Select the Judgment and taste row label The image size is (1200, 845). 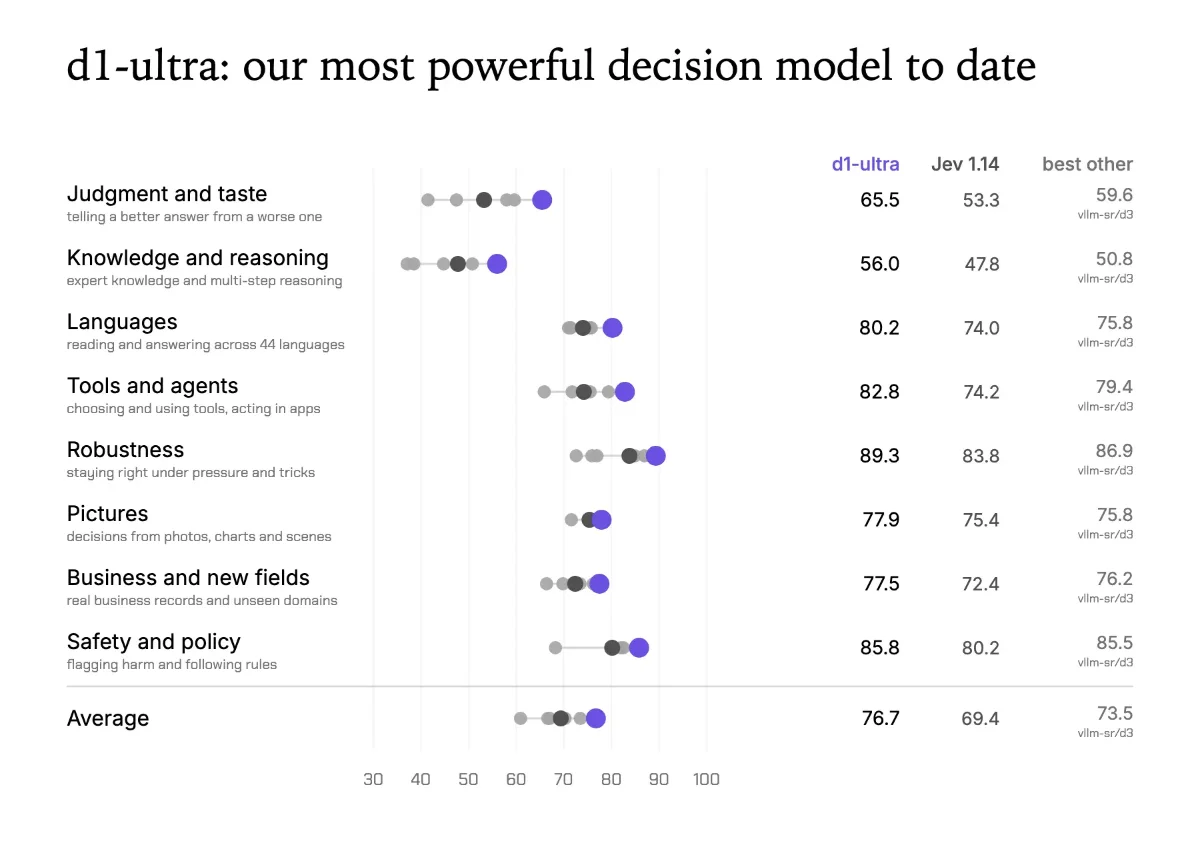click(167, 194)
